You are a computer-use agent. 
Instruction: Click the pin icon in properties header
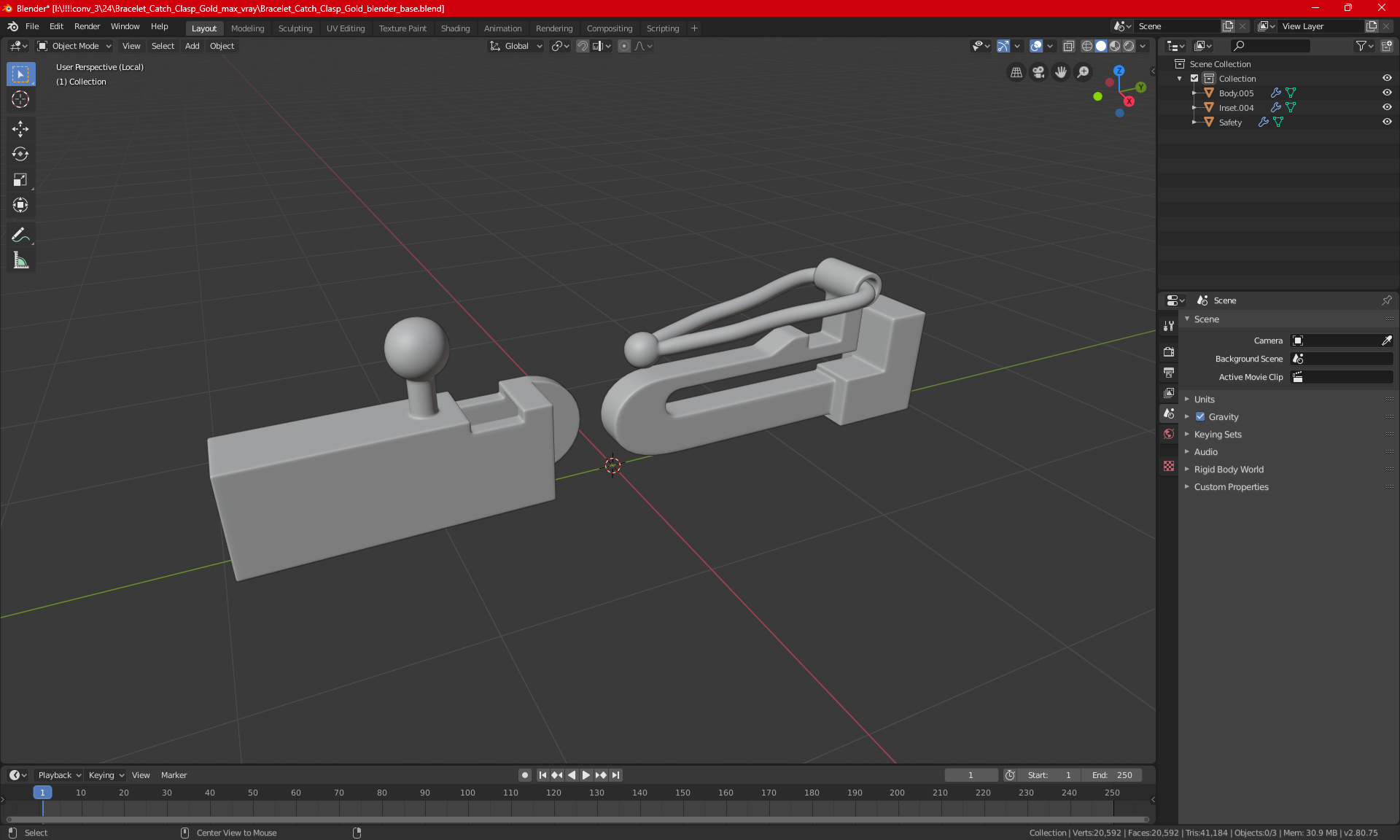point(1386,300)
